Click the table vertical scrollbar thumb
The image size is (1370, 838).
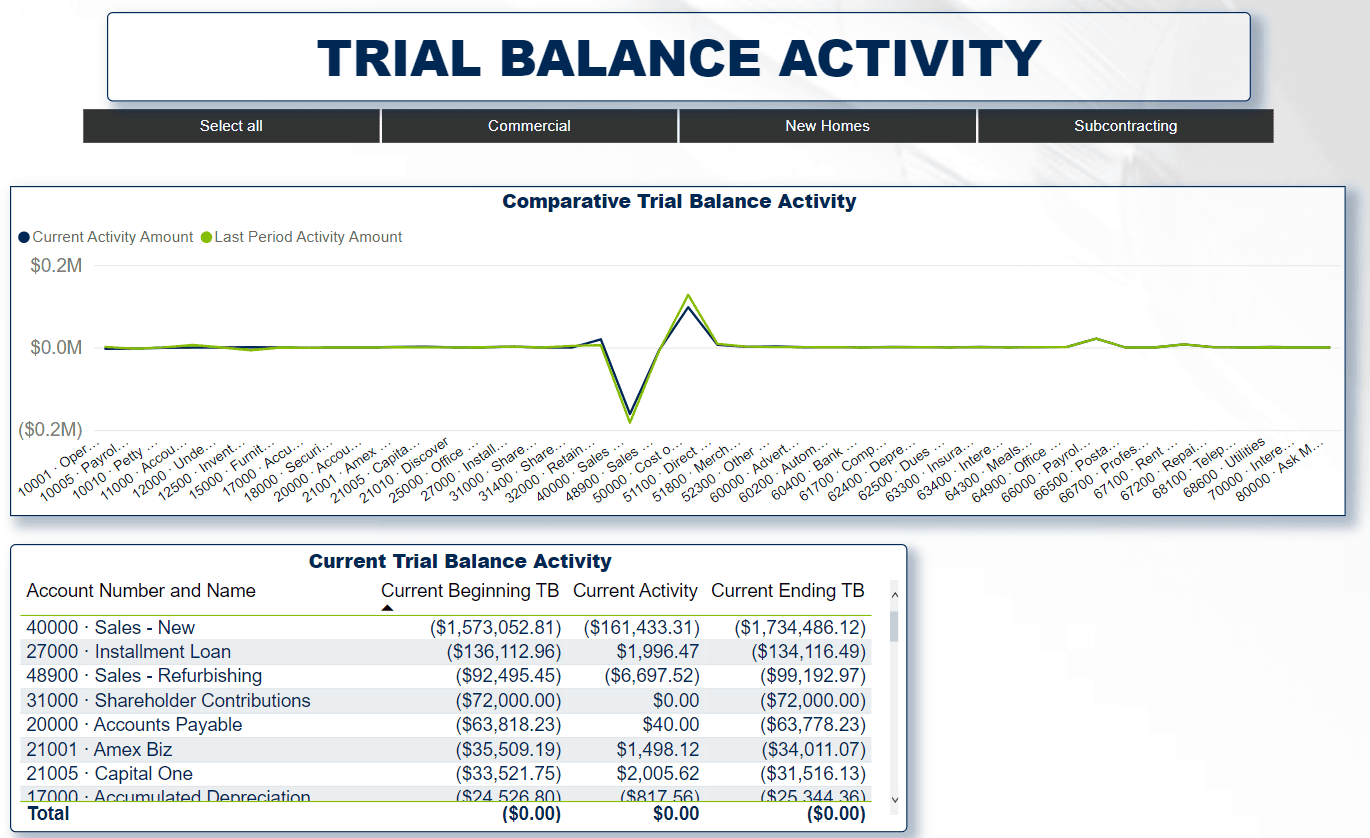(894, 627)
